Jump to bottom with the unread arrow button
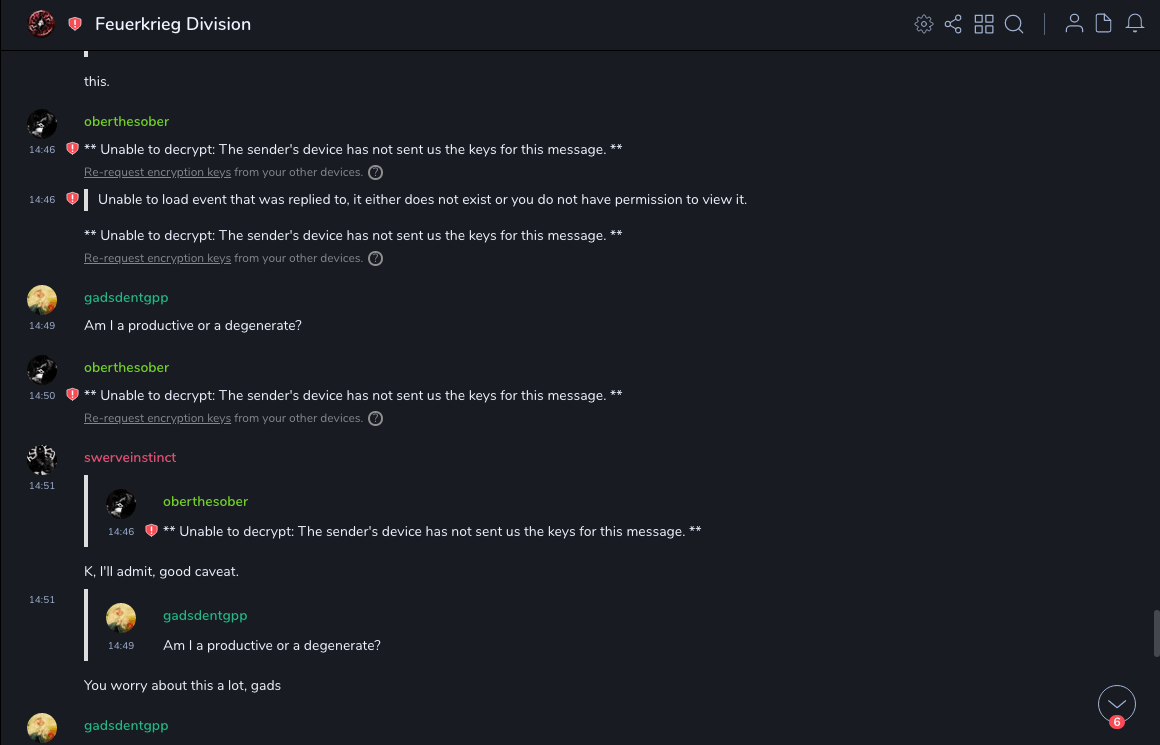 tap(1117, 705)
